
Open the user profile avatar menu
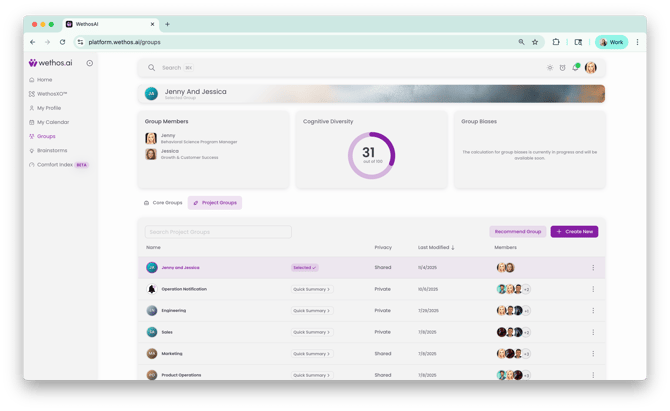pos(591,68)
